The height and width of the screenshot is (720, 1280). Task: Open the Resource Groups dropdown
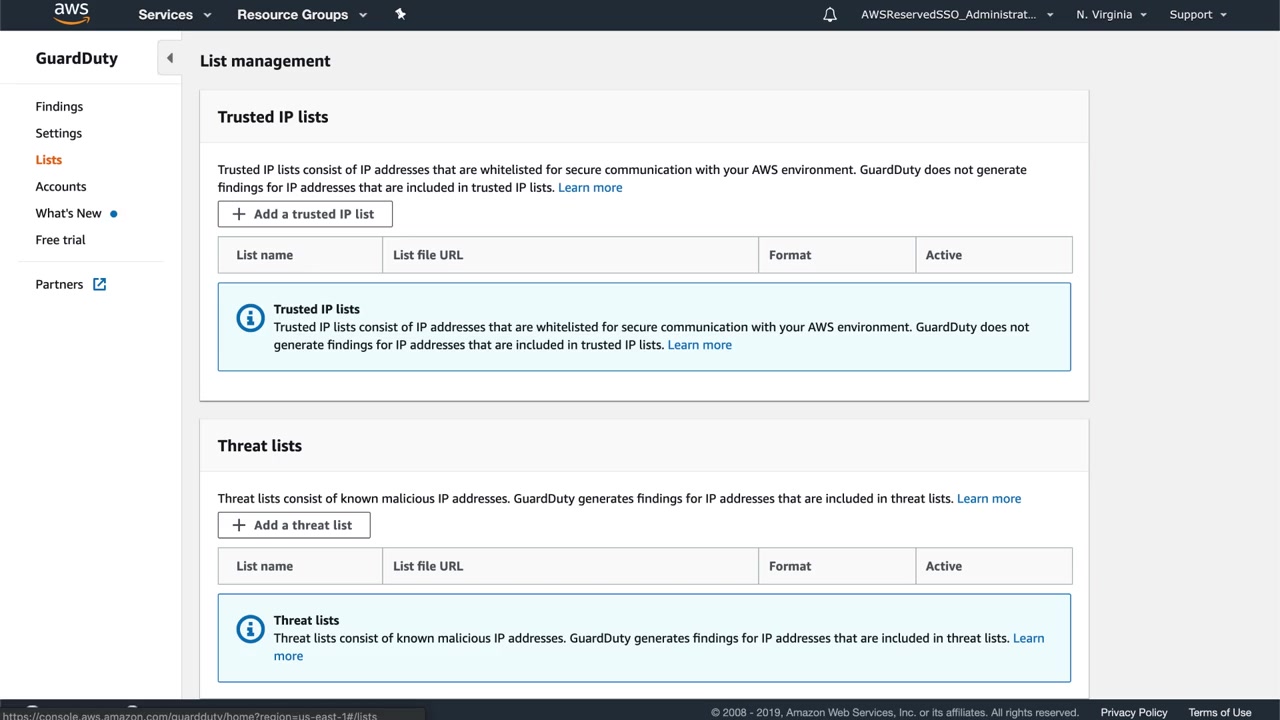point(302,15)
